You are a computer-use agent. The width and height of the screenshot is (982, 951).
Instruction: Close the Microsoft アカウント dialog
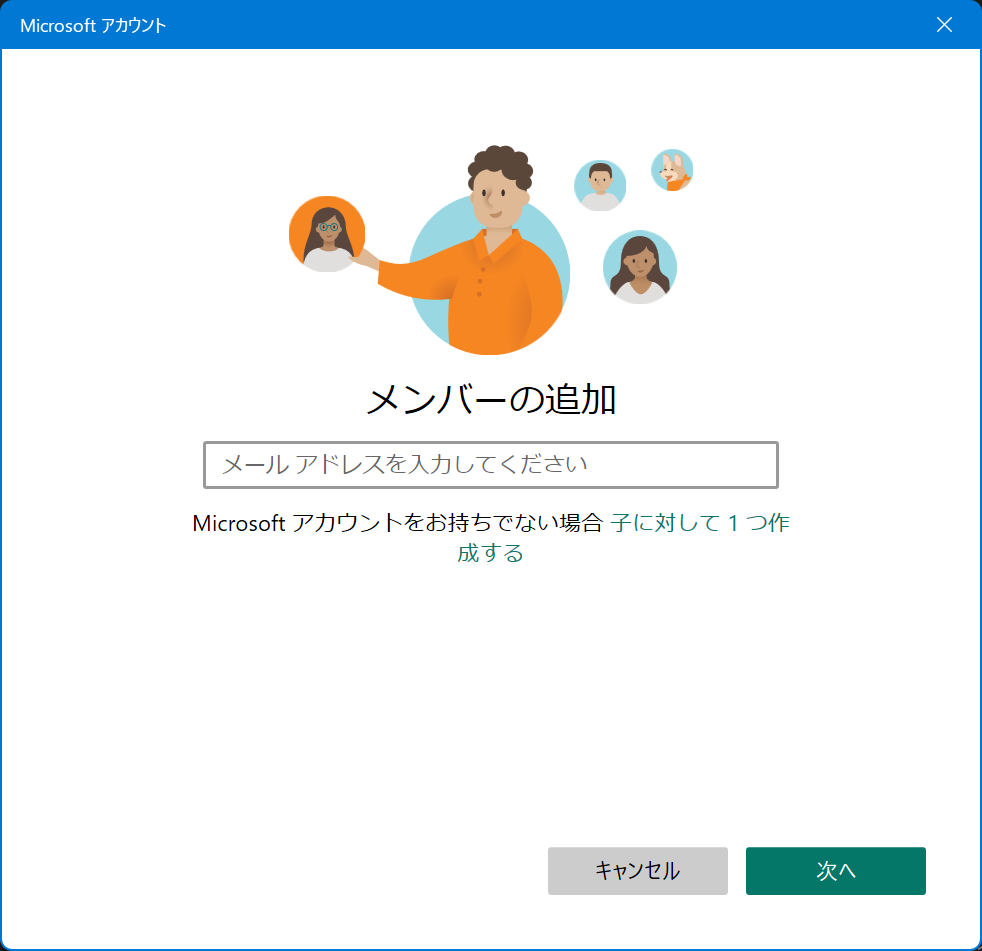pyautogui.click(x=944, y=24)
